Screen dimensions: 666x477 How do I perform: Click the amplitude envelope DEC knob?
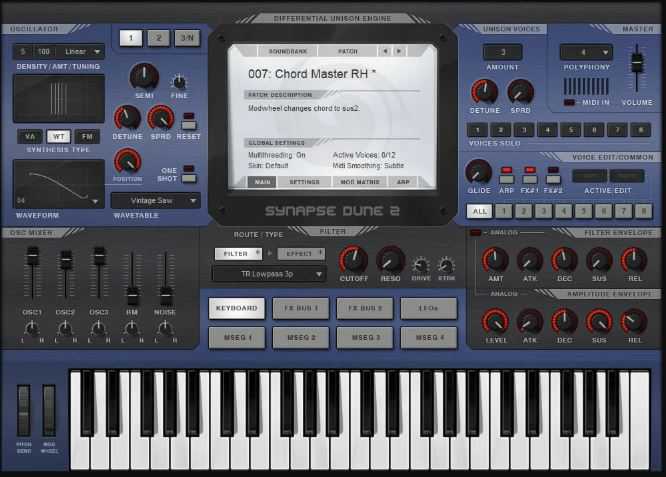[564, 321]
